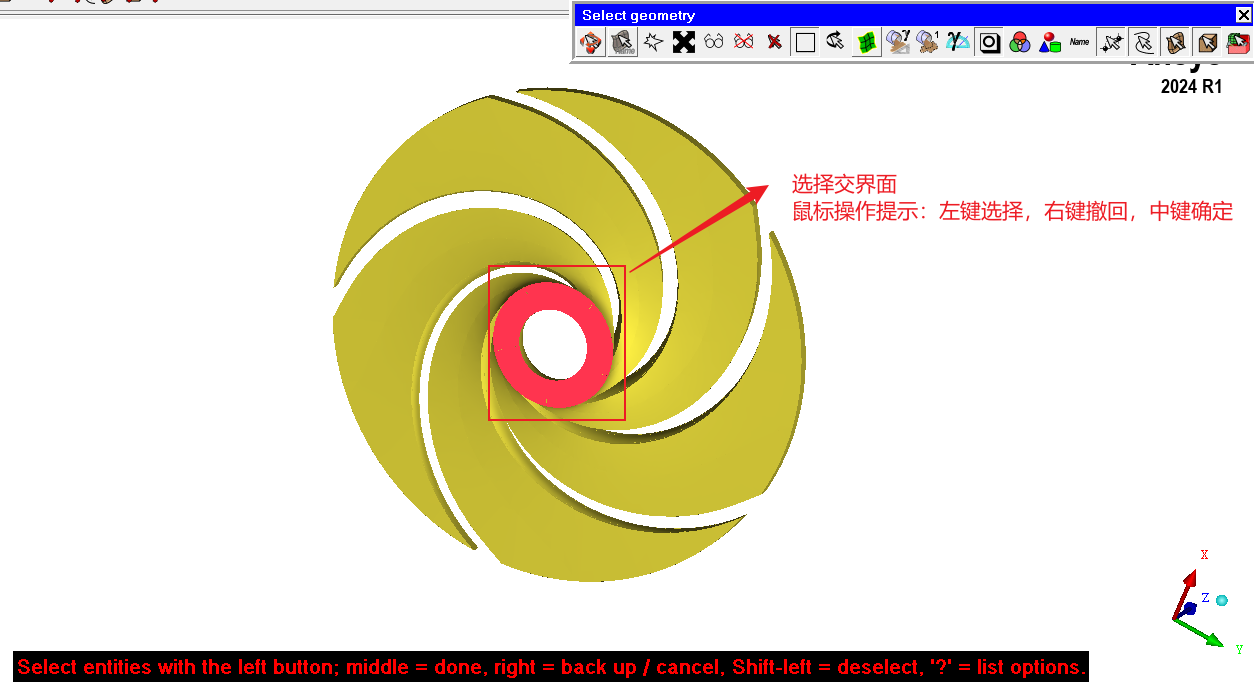This screenshot has height=689, width=1254.
Task: Close the Select geometry toolbar
Action: tap(1243, 15)
